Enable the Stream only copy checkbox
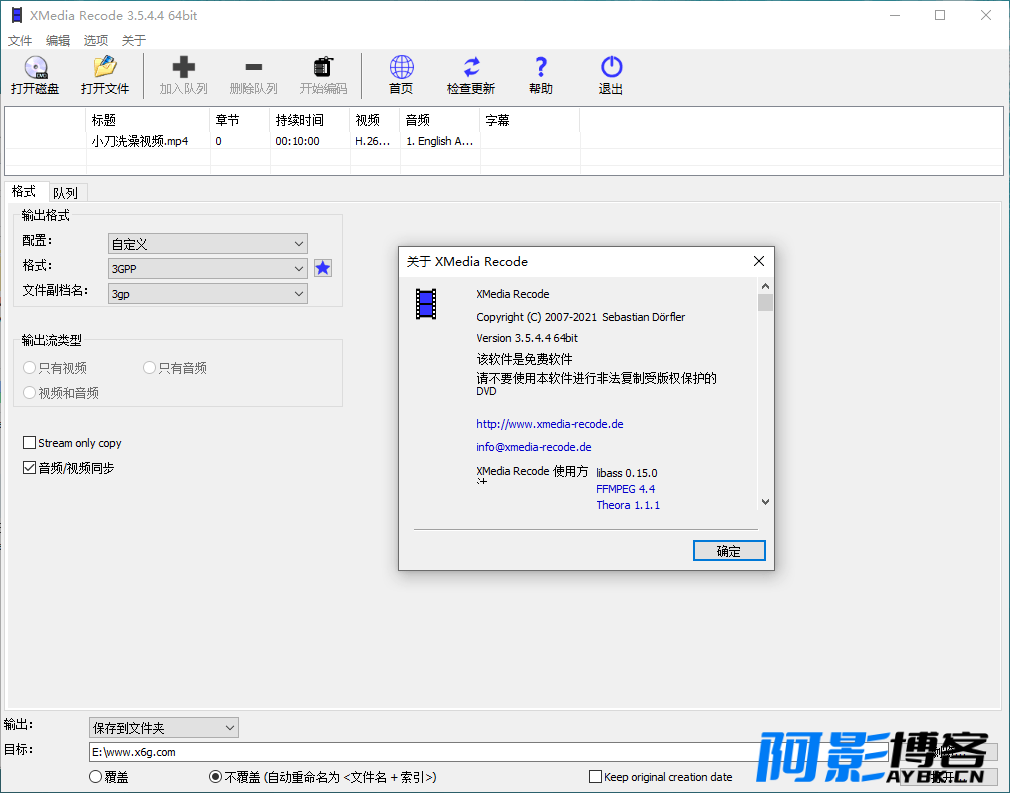 (29, 443)
